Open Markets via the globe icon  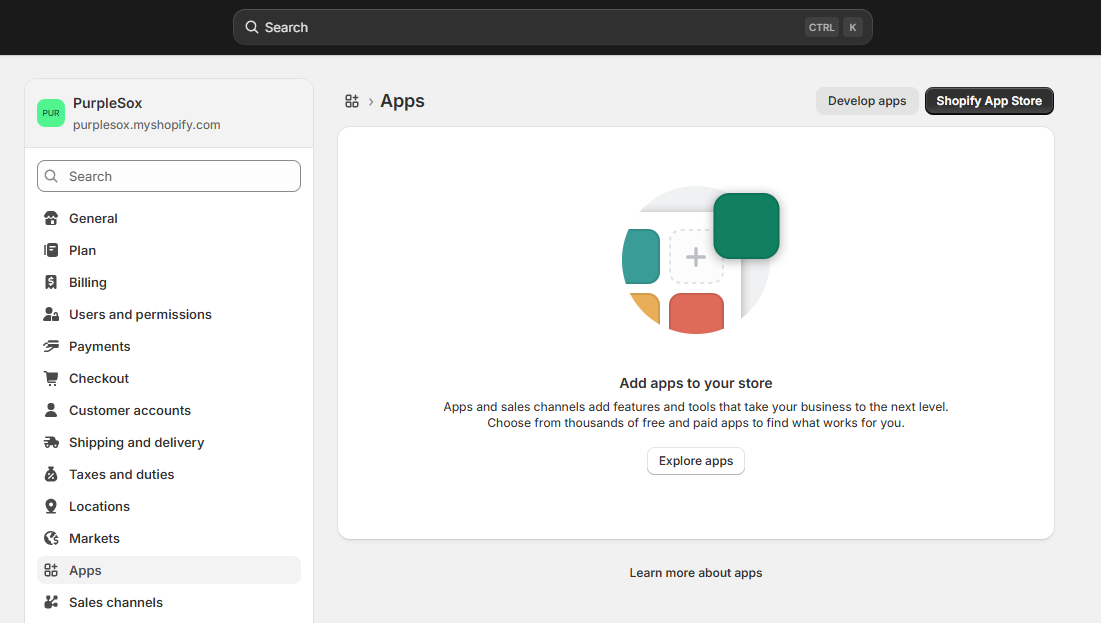pos(51,538)
